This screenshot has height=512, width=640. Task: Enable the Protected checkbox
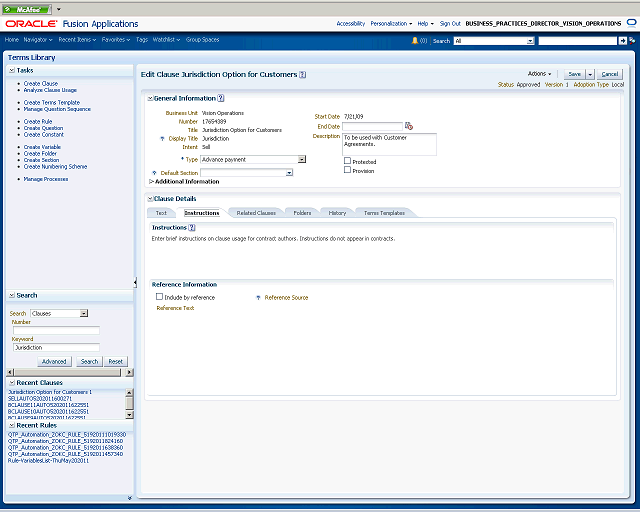(347, 161)
